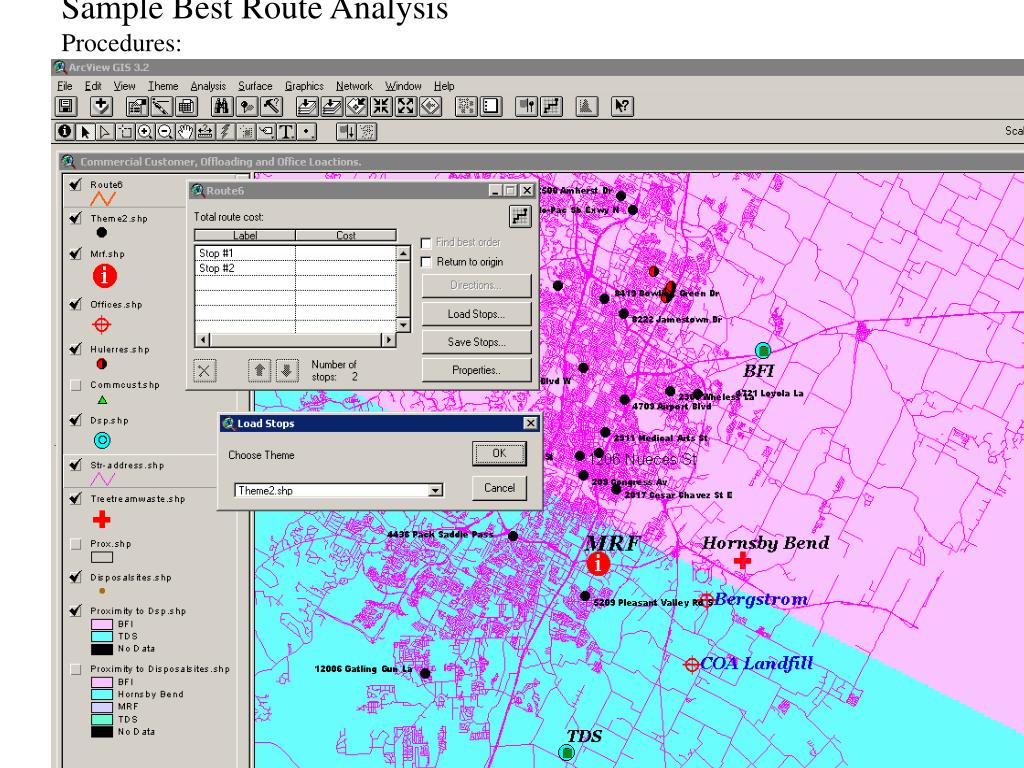Toggle Offices.shp theme checkbox

coord(75,304)
